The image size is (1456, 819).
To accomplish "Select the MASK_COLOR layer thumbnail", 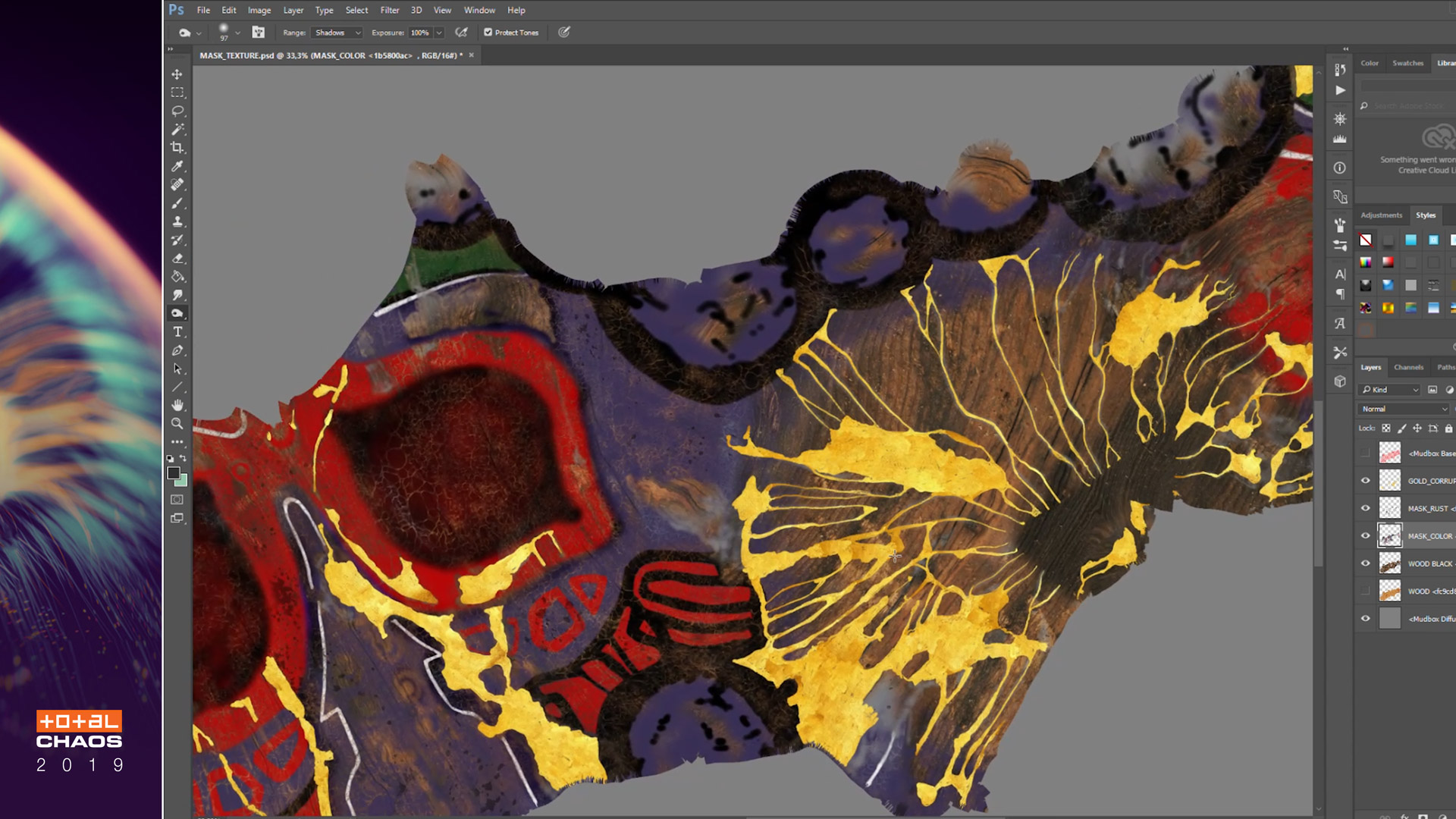I will pos(1389,536).
